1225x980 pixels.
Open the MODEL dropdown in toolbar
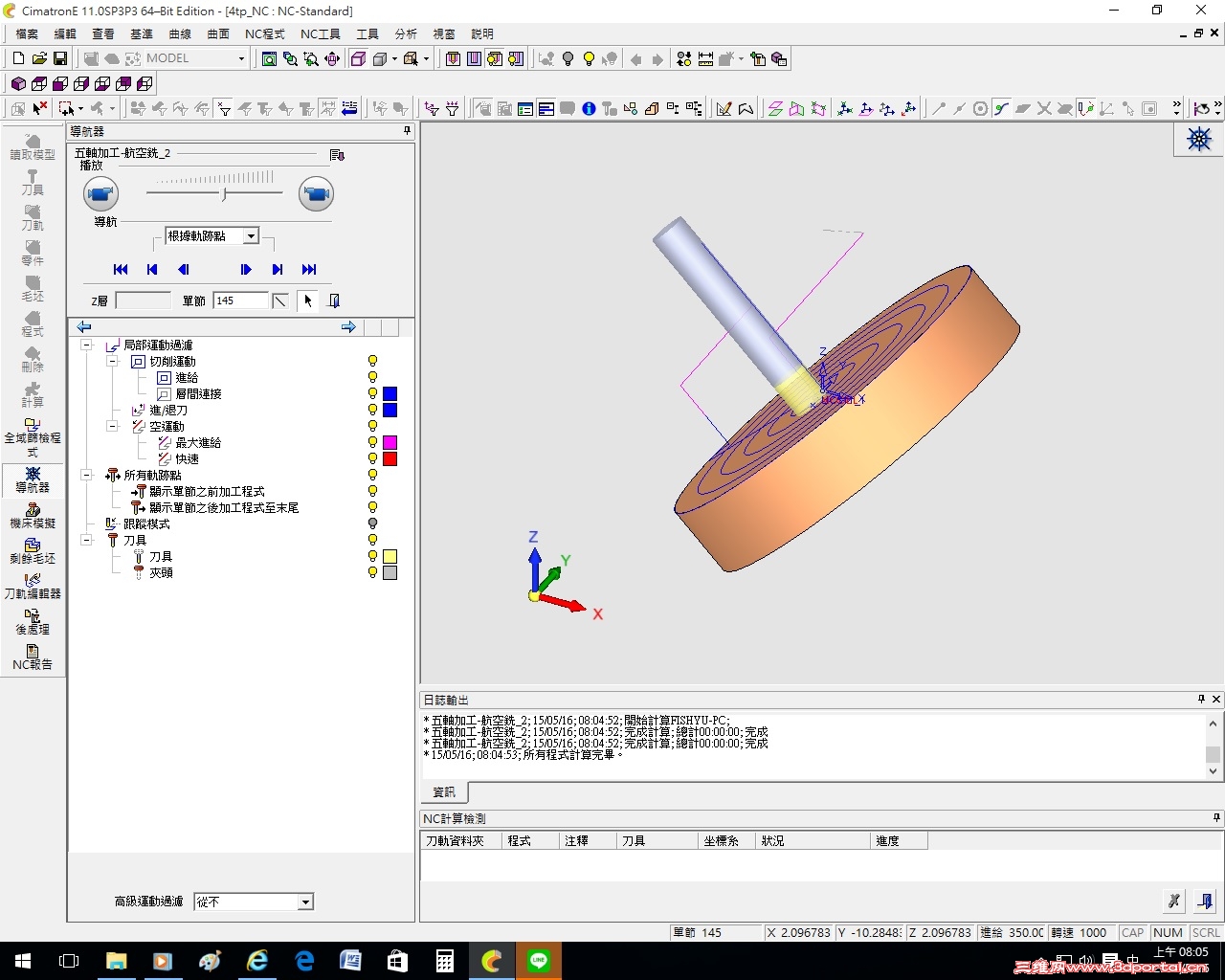[240, 58]
